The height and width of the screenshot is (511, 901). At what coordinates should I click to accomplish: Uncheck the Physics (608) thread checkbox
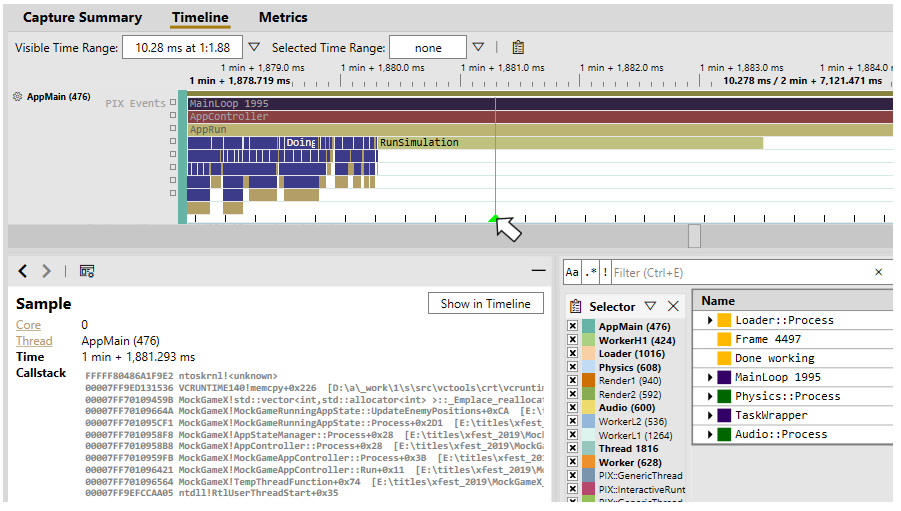click(x=572, y=367)
